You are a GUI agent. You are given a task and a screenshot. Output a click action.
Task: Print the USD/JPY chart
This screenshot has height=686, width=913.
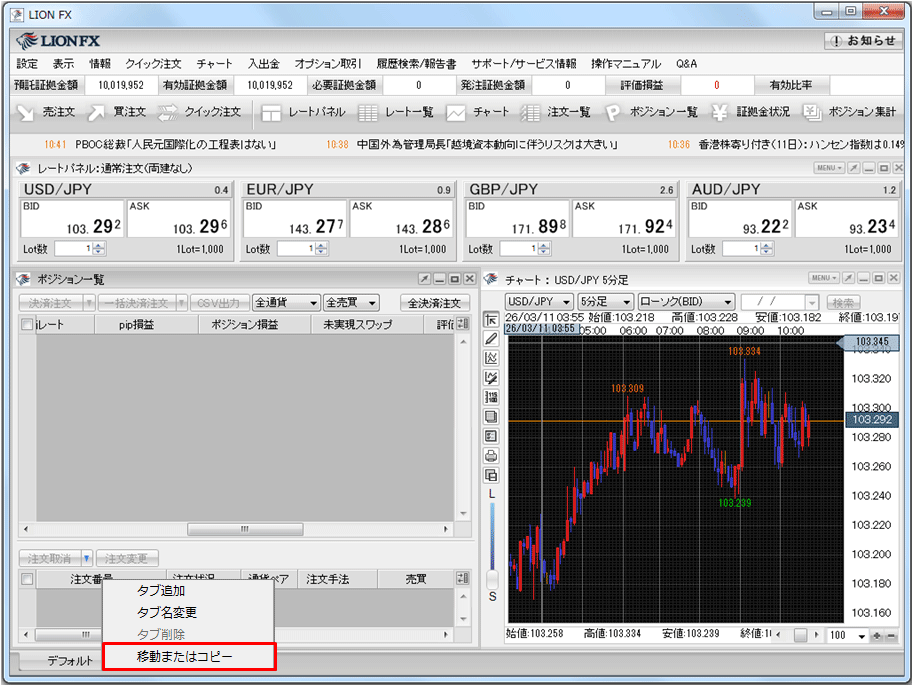(x=491, y=456)
